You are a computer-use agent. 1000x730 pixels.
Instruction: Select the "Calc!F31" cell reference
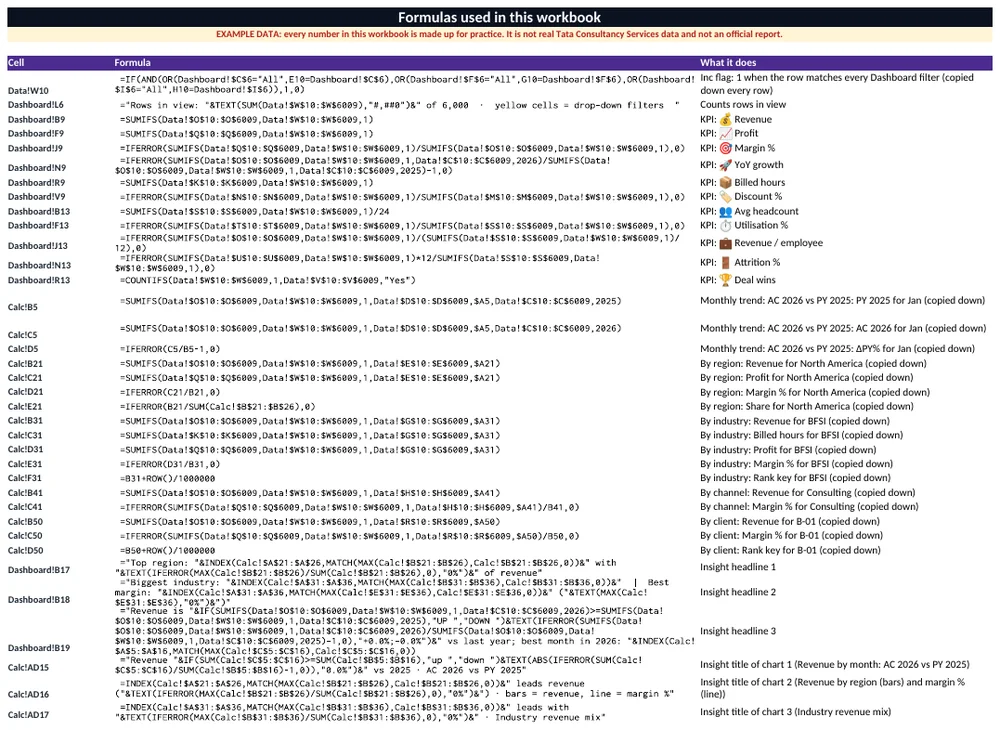tap(25, 478)
